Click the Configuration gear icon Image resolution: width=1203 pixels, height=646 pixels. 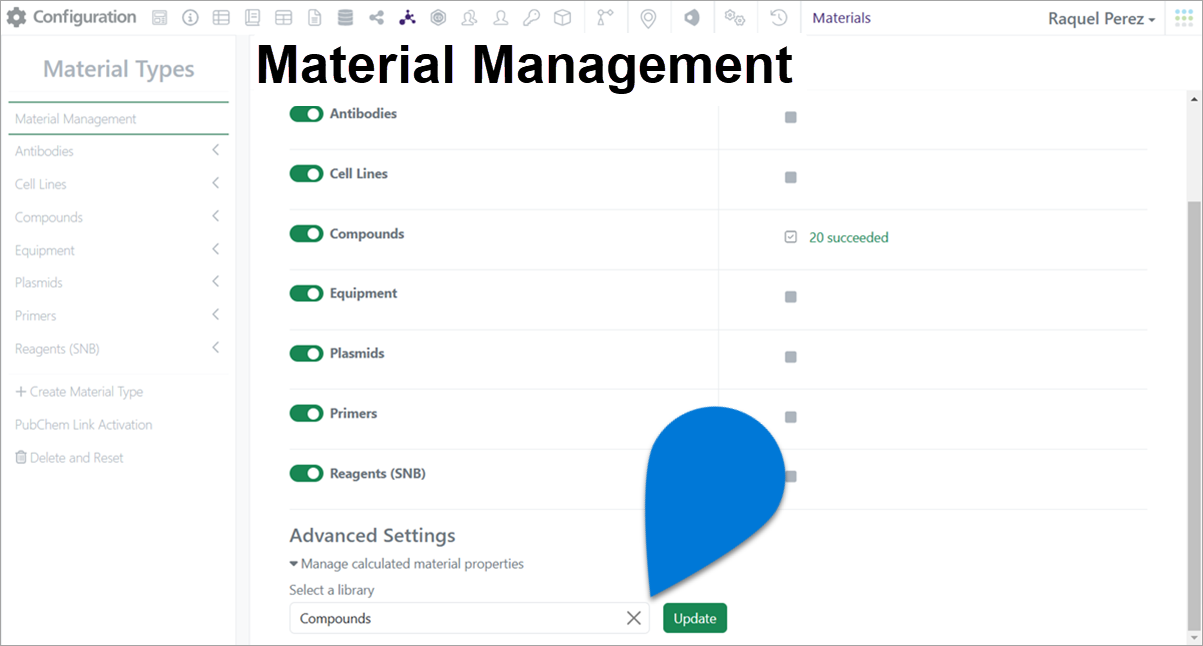click(17, 17)
